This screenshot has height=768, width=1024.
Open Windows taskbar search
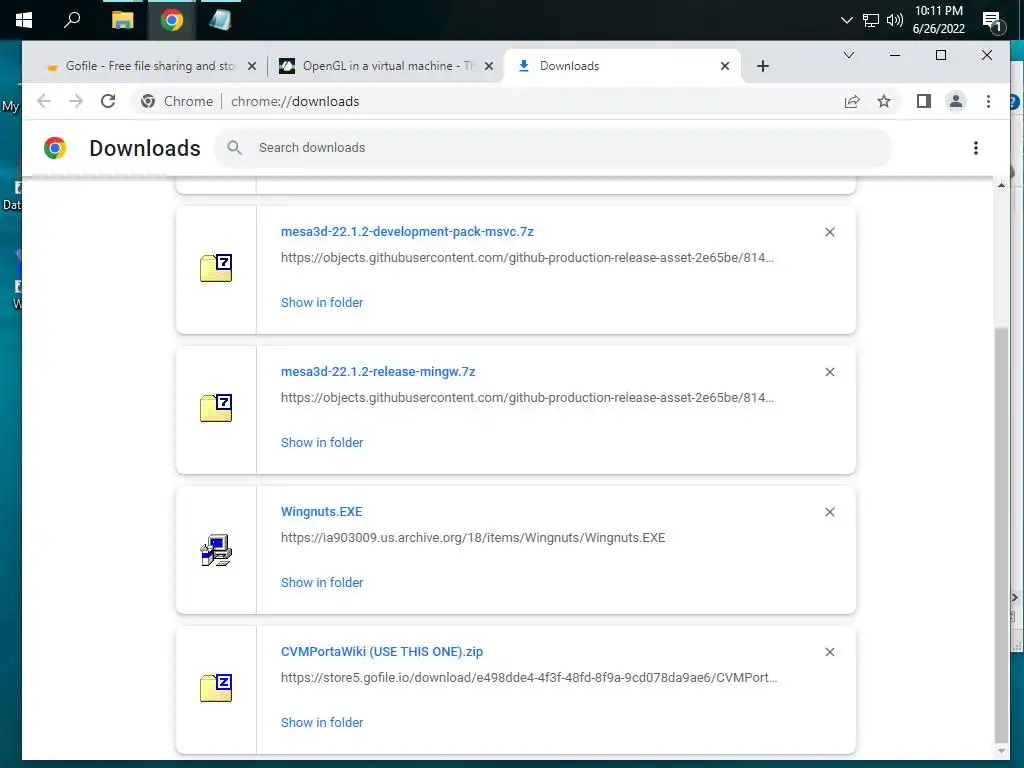72,20
